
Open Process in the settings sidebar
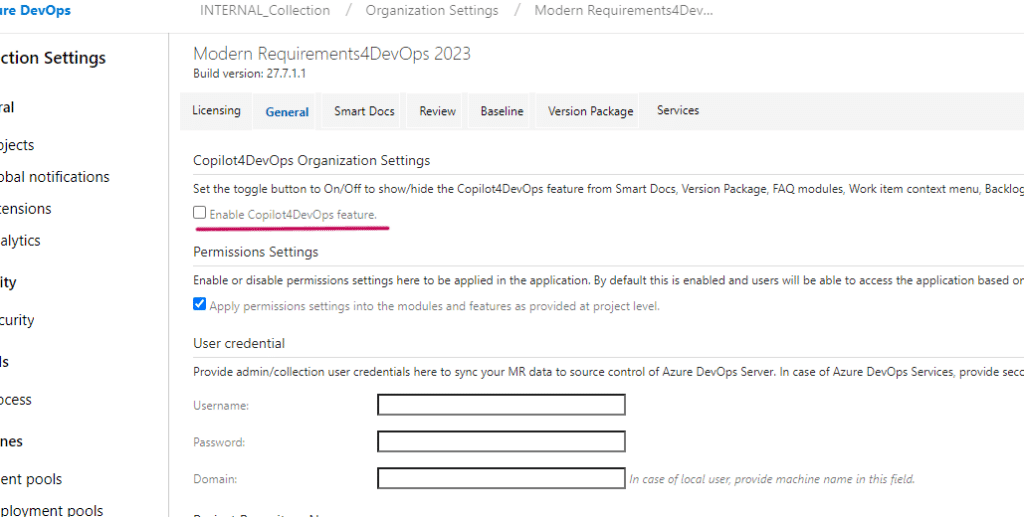pos(16,400)
